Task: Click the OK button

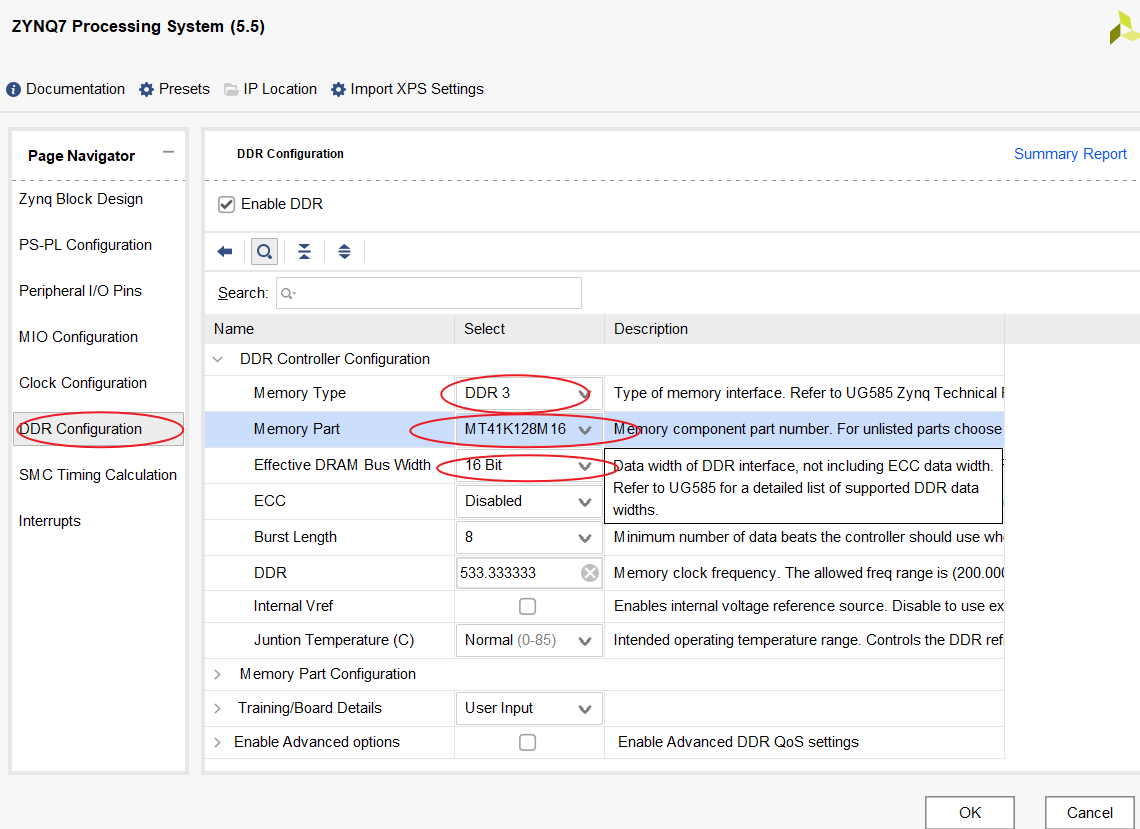Action: pos(970,813)
